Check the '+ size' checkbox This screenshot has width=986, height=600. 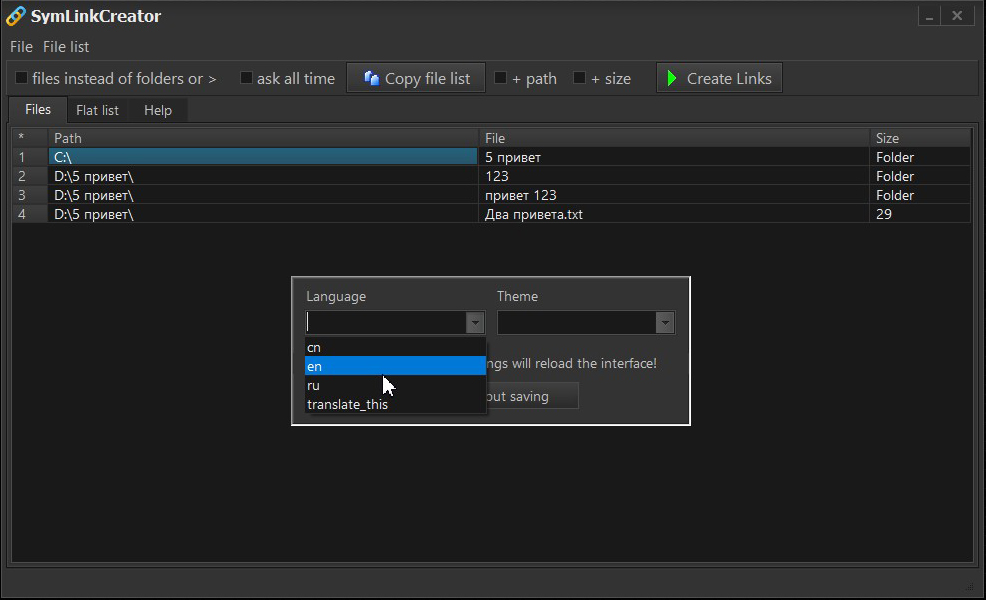point(579,77)
